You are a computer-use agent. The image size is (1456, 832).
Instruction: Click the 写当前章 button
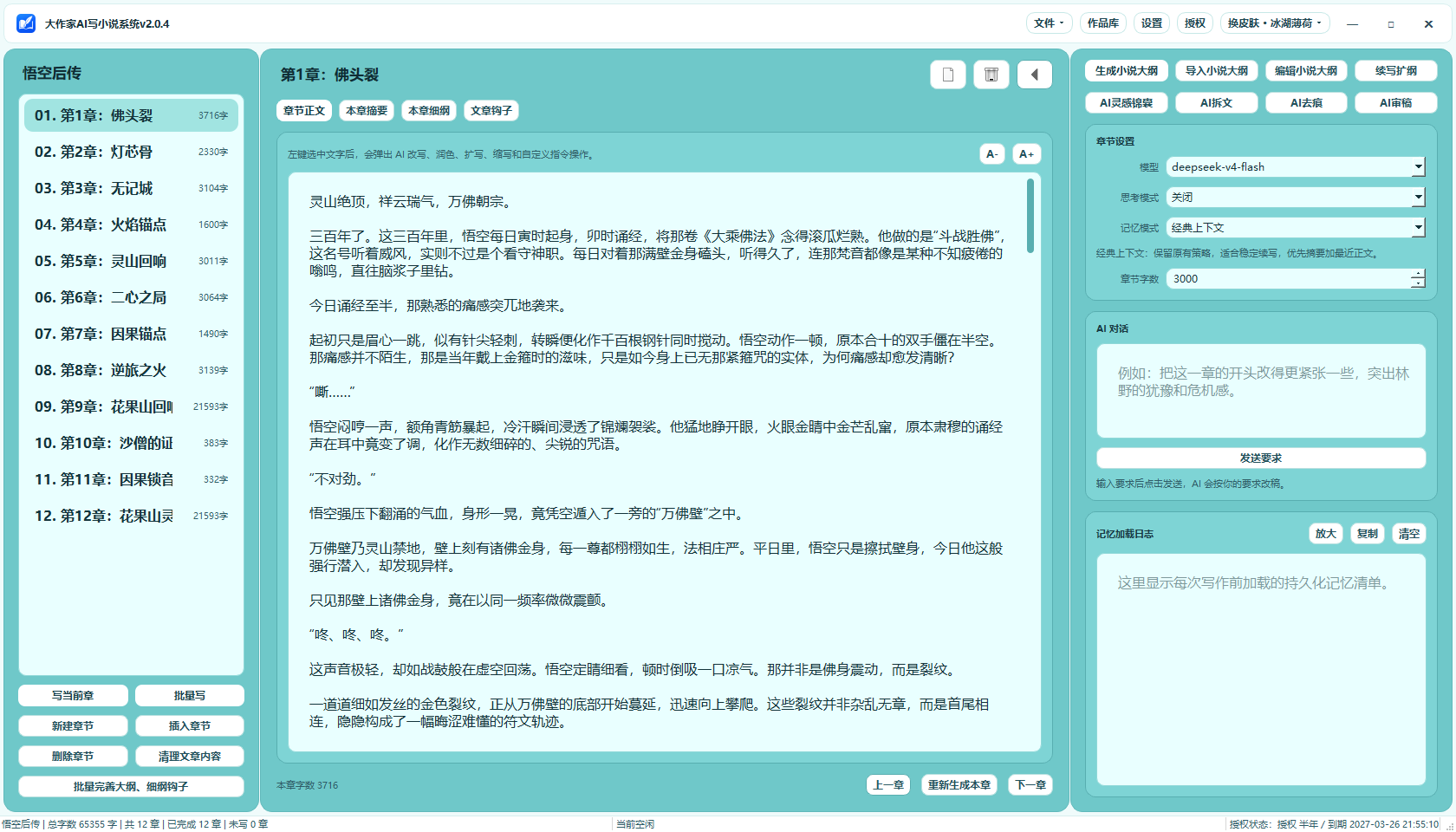tap(73, 695)
